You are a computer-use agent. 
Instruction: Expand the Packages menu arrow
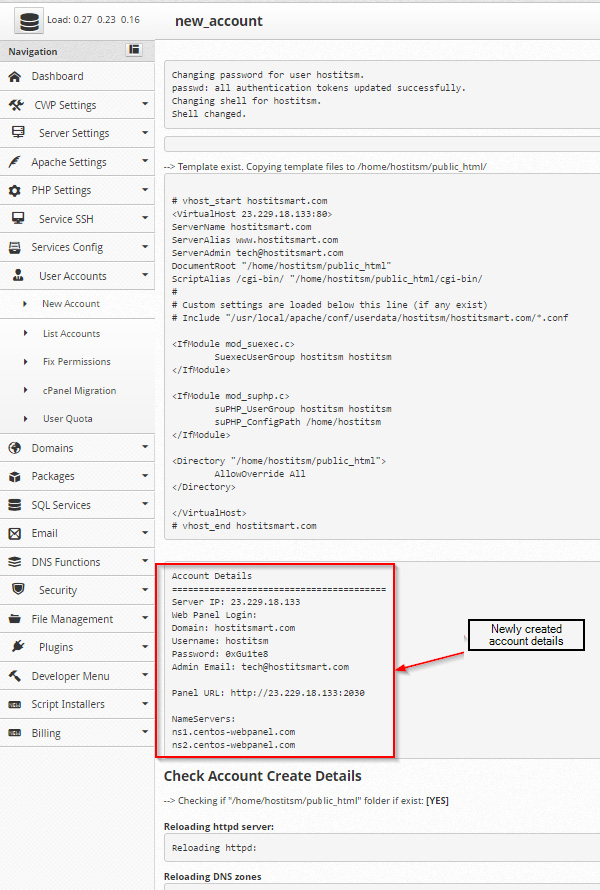[145, 476]
